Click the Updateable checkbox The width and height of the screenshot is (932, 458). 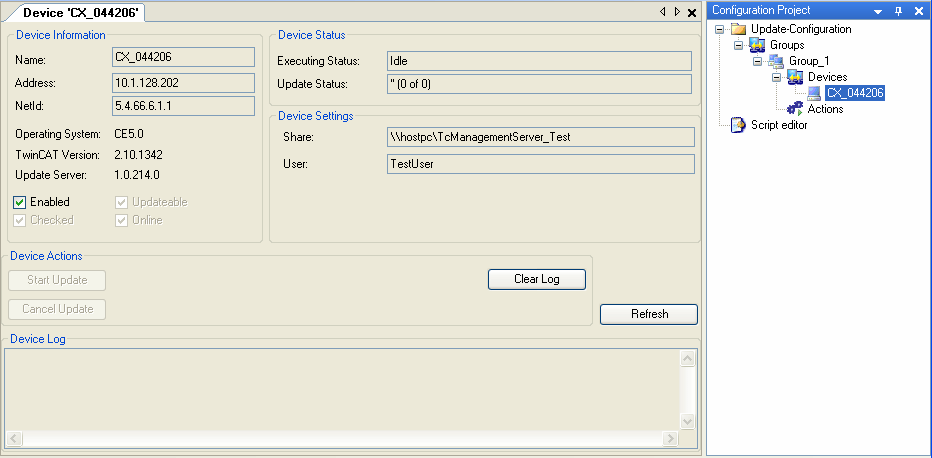(122, 203)
